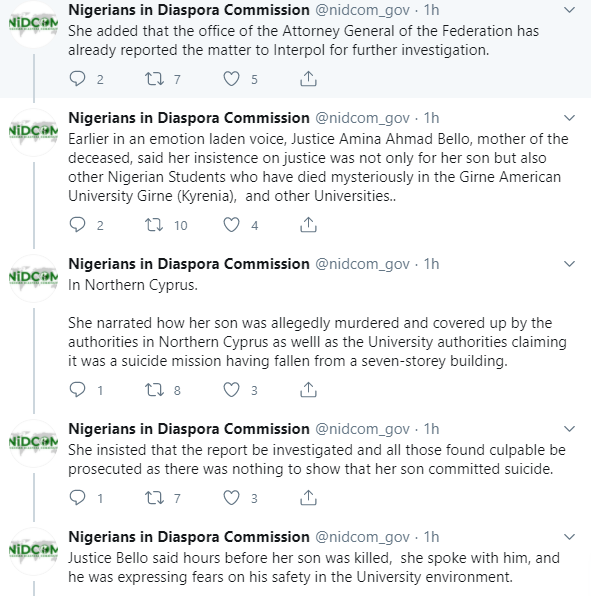Reply to the Northern Cyprus tweet
Image resolution: width=591 pixels, height=596 pixels.
tap(78, 390)
